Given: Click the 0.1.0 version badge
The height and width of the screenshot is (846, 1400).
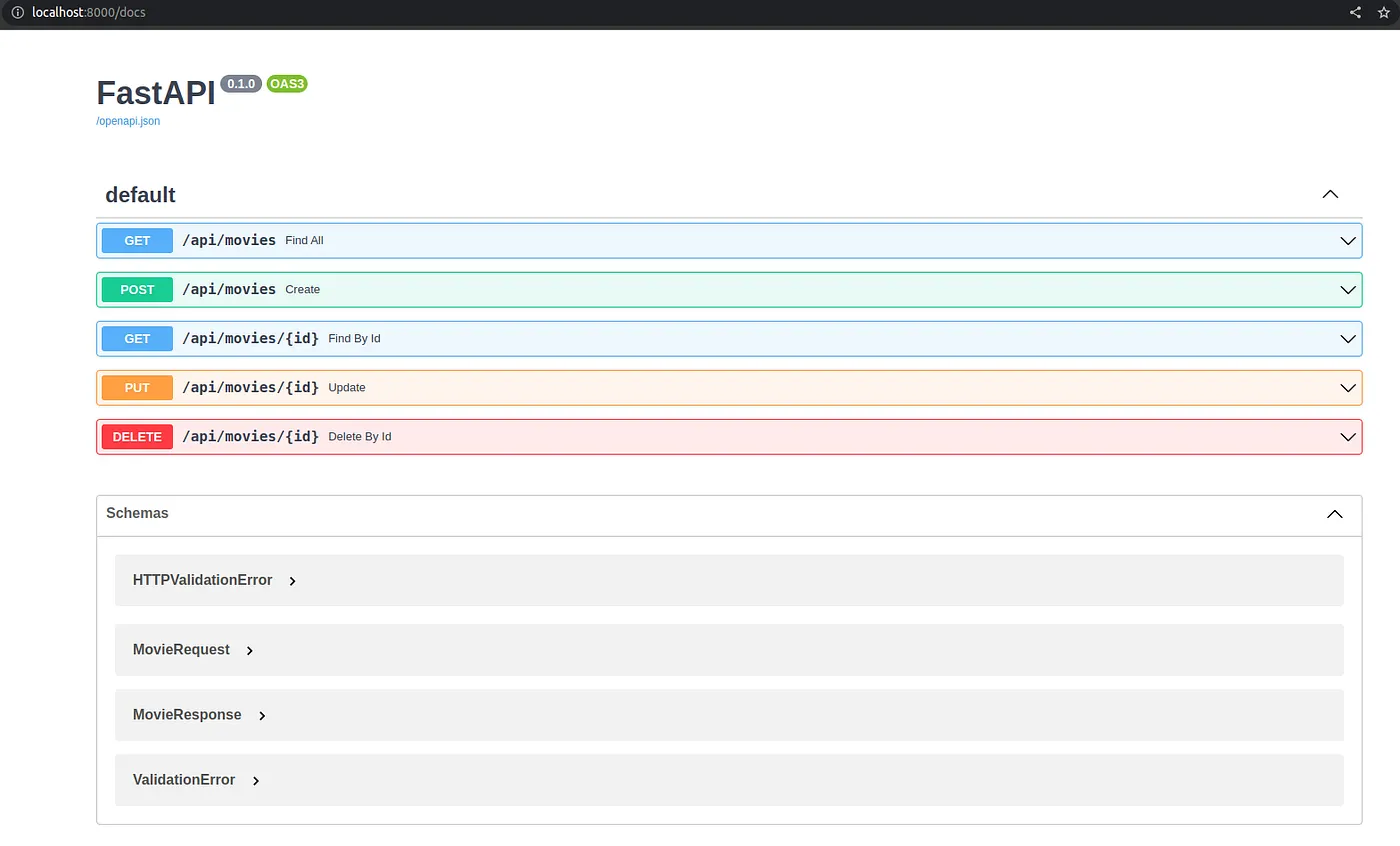Looking at the screenshot, I should click(241, 84).
